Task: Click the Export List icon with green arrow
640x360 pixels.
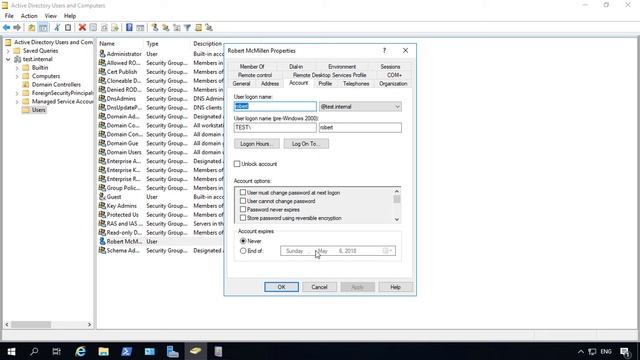Action: [x=116, y=27]
